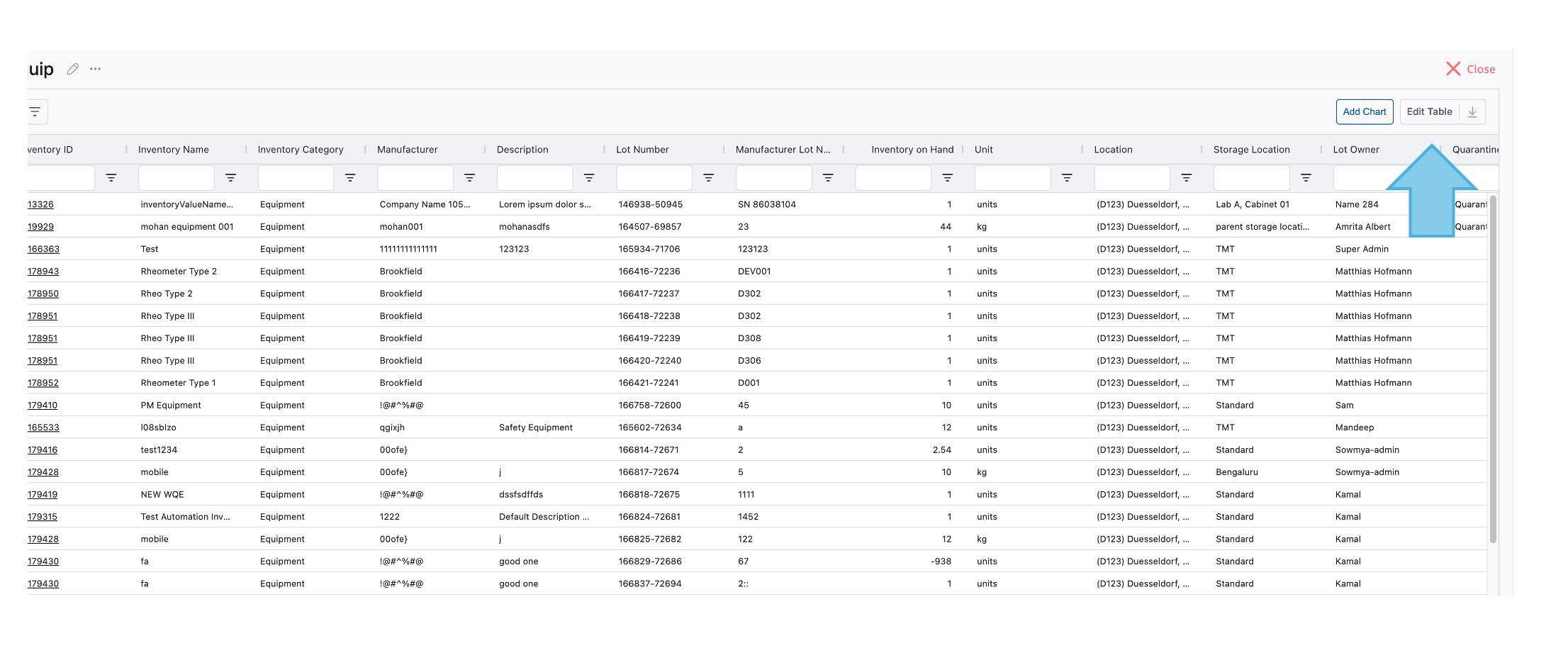Image resolution: width=1568 pixels, height=648 pixels.
Task: Click the Edit Table button
Action: [x=1429, y=111]
